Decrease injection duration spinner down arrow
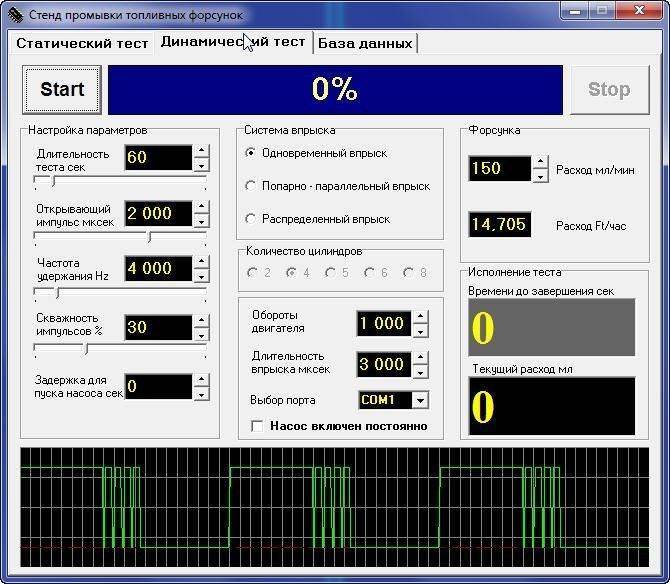Image resolution: width=670 pixels, height=584 pixels. coord(420,371)
